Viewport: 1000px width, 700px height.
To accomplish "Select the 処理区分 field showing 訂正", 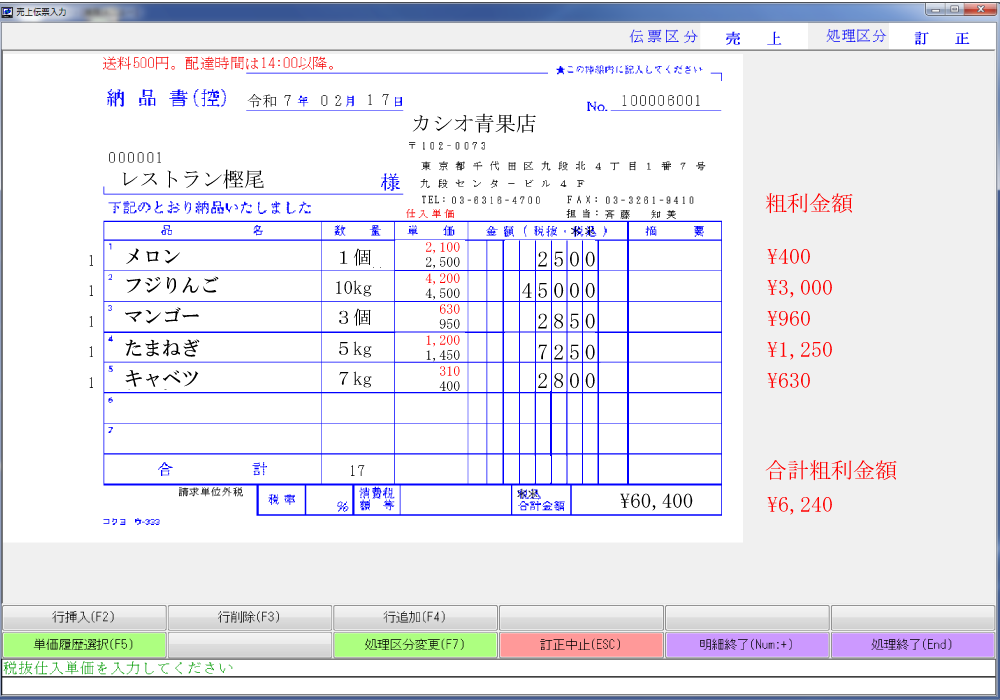I will [942, 38].
